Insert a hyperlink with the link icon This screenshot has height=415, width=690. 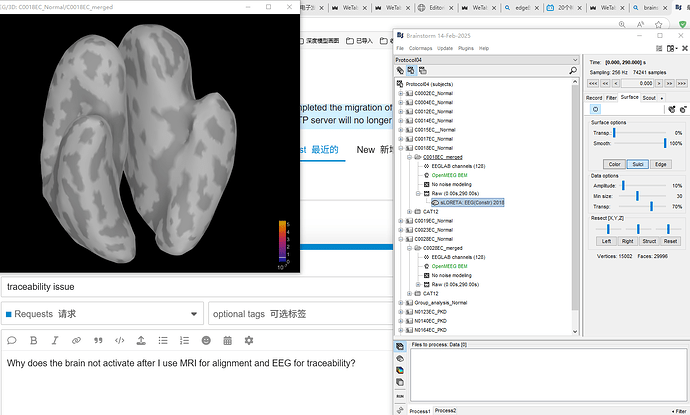coord(76,340)
